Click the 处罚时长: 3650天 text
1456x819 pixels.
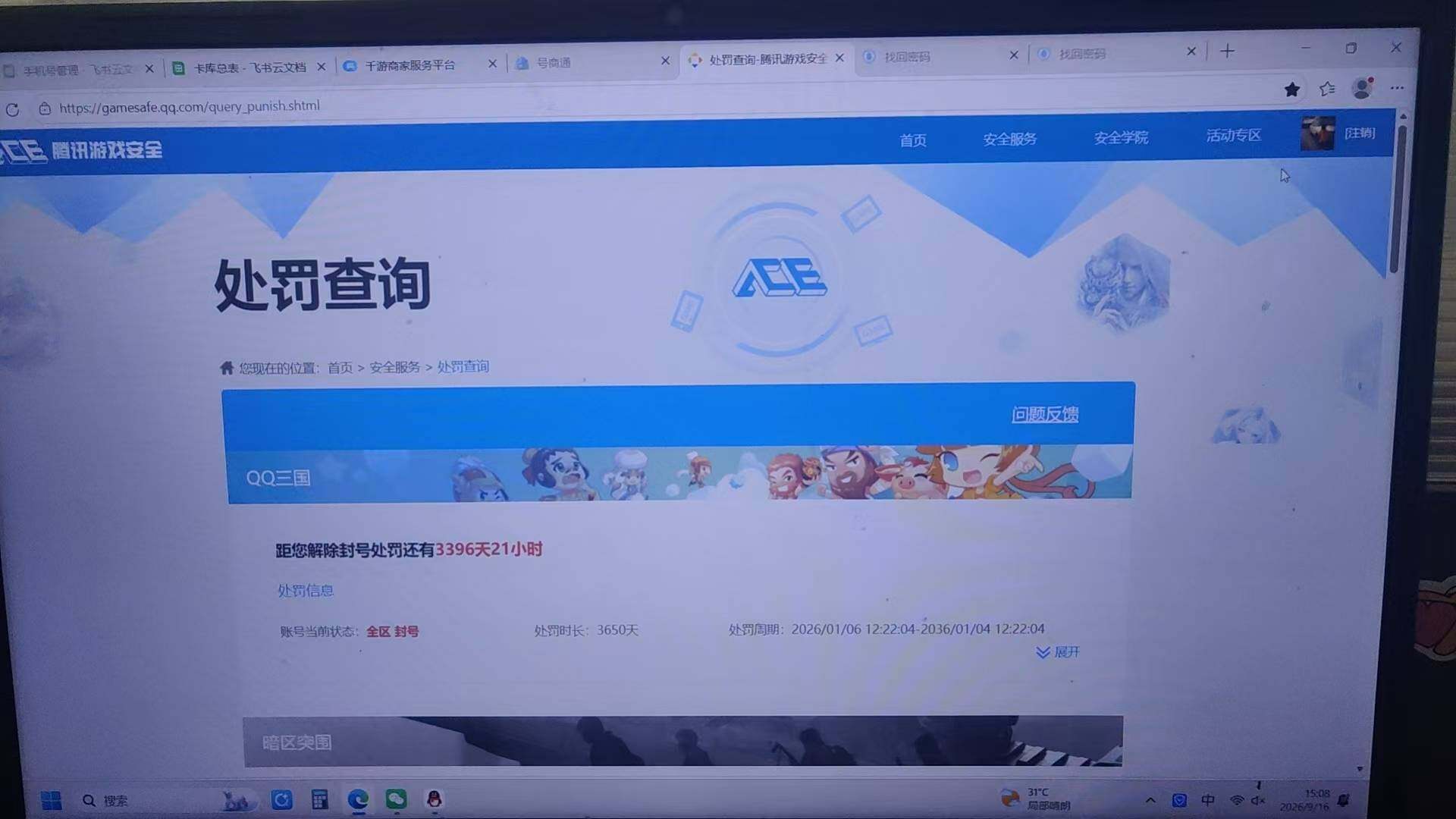tap(586, 630)
